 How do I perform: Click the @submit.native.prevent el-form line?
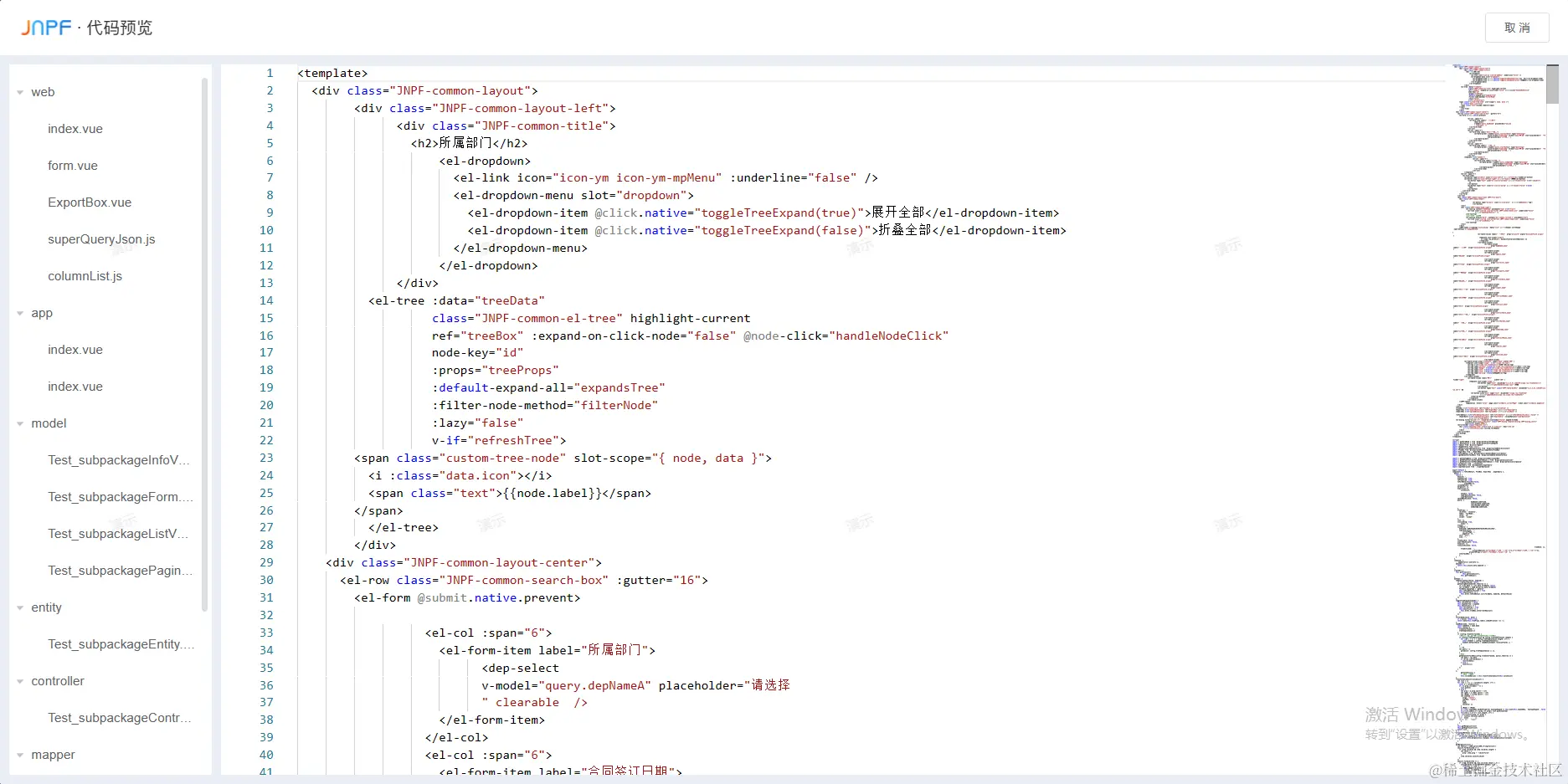(467, 598)
